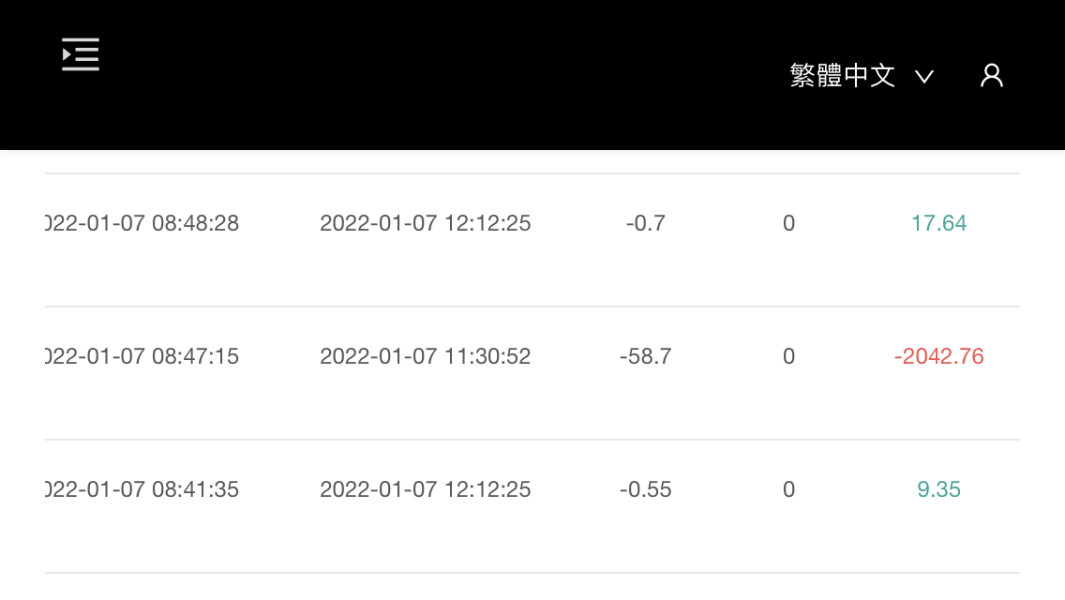Click open time 08:48:28 entry
The image size is (1065, 600).
[x=142, y=223]
